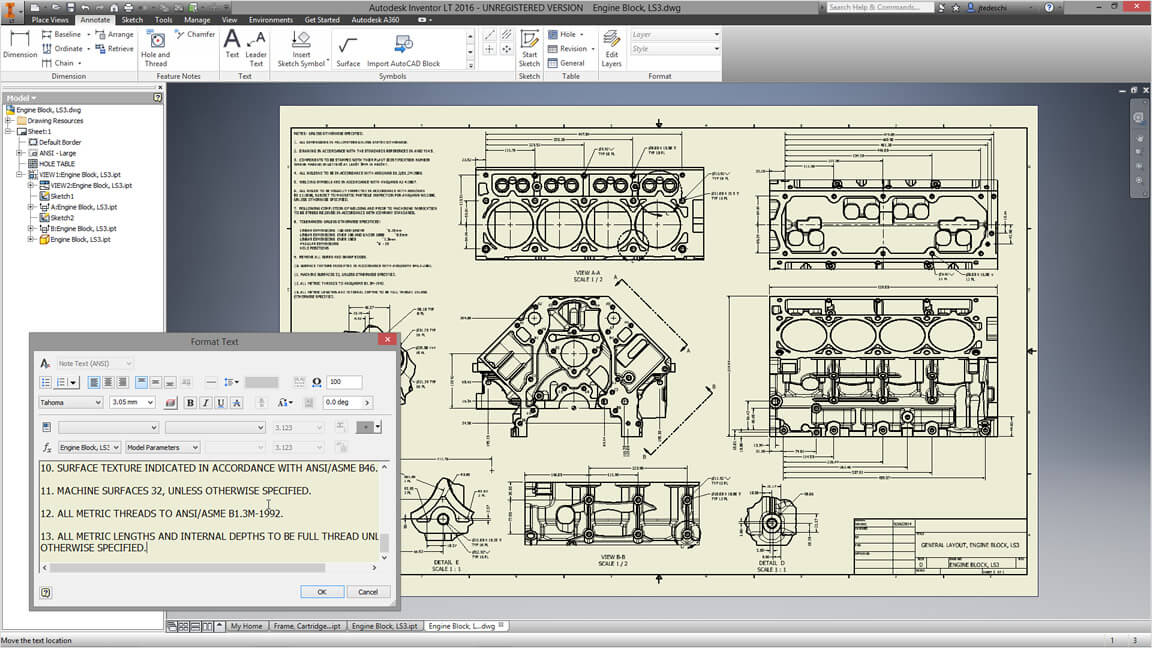Expand the Drawing Resources tree node
The width and height of the screenshot is (1152, 648).
pyautogui.click(x=9, y=121)
